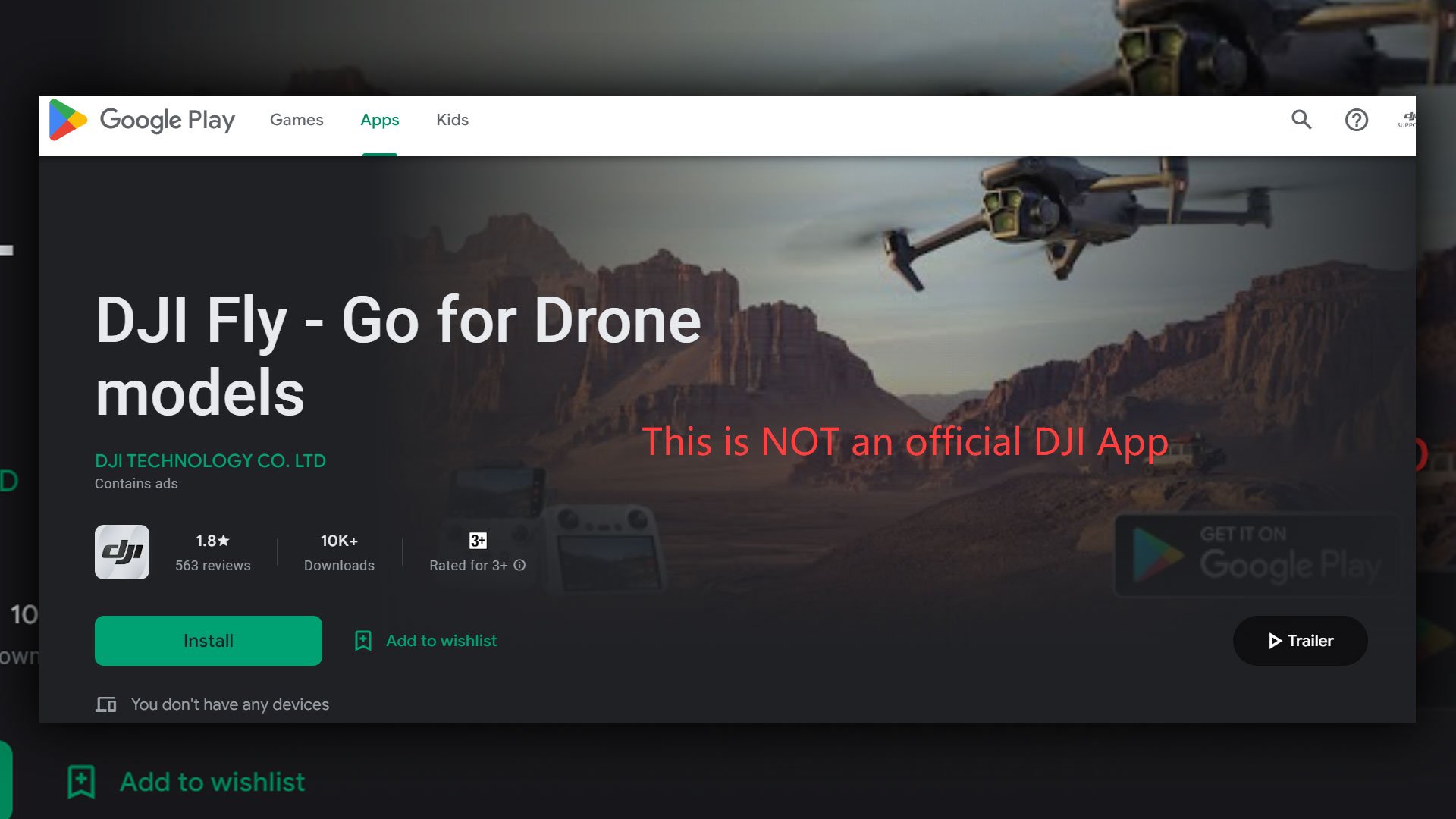
Task: Open help via the question mark icon
Action: [x=1356, y=120]
